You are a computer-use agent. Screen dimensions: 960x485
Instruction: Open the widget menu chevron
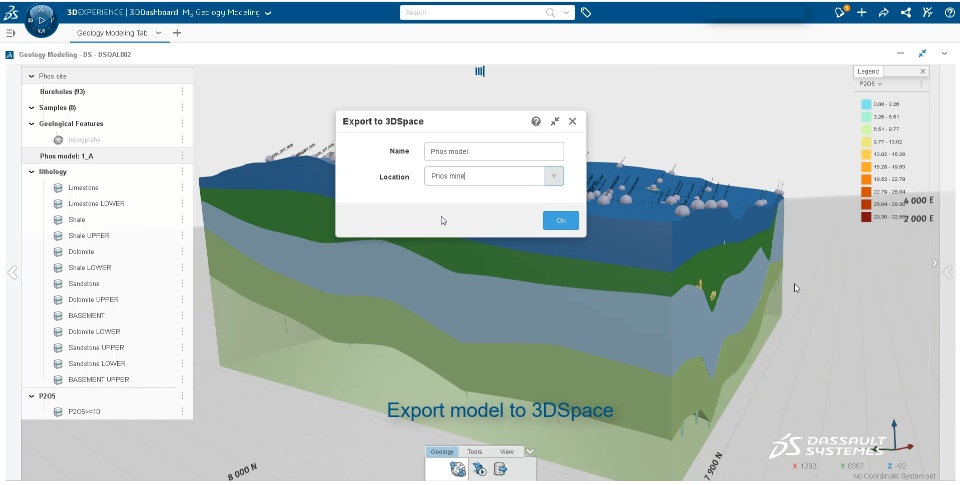[x=945, y=53]
